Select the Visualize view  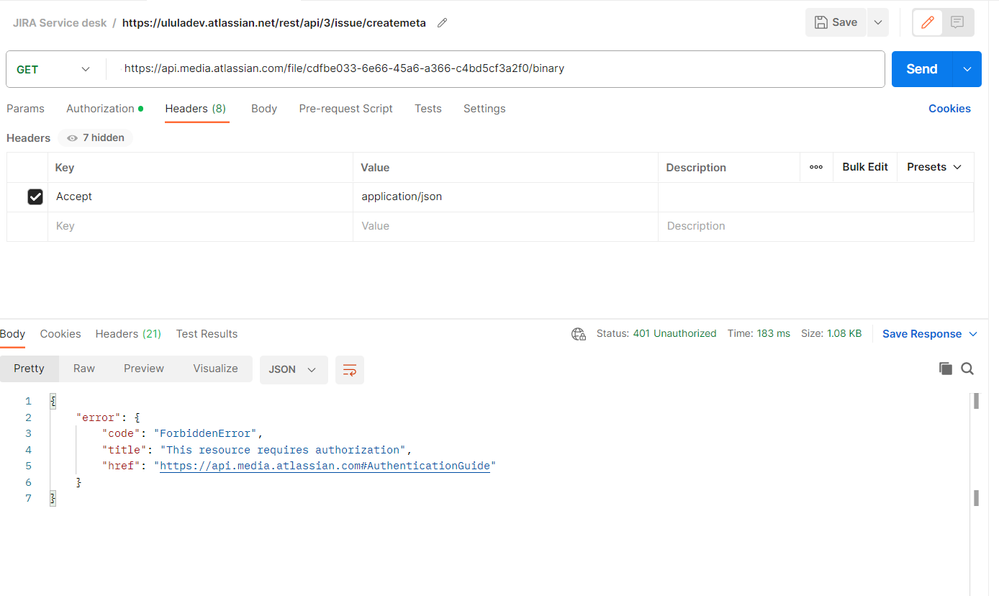pos(215,368)
